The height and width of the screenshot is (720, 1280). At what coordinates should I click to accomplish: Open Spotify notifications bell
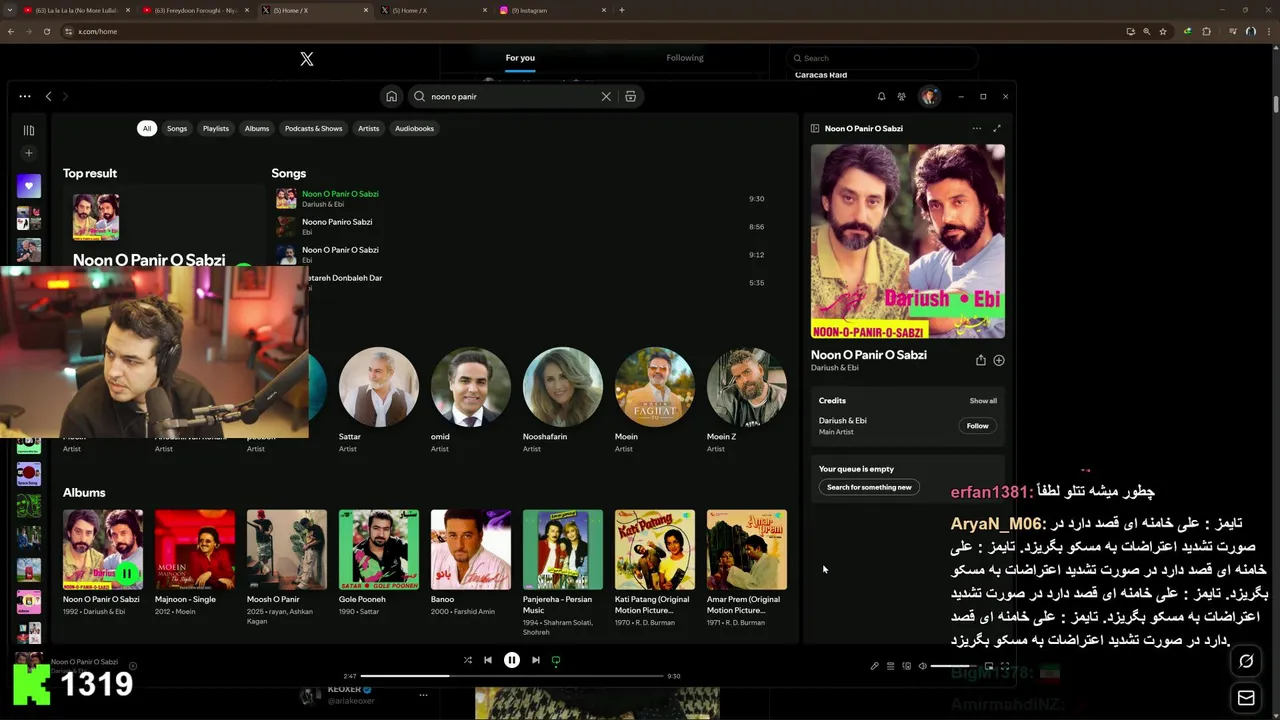click(x=881, y=96)
